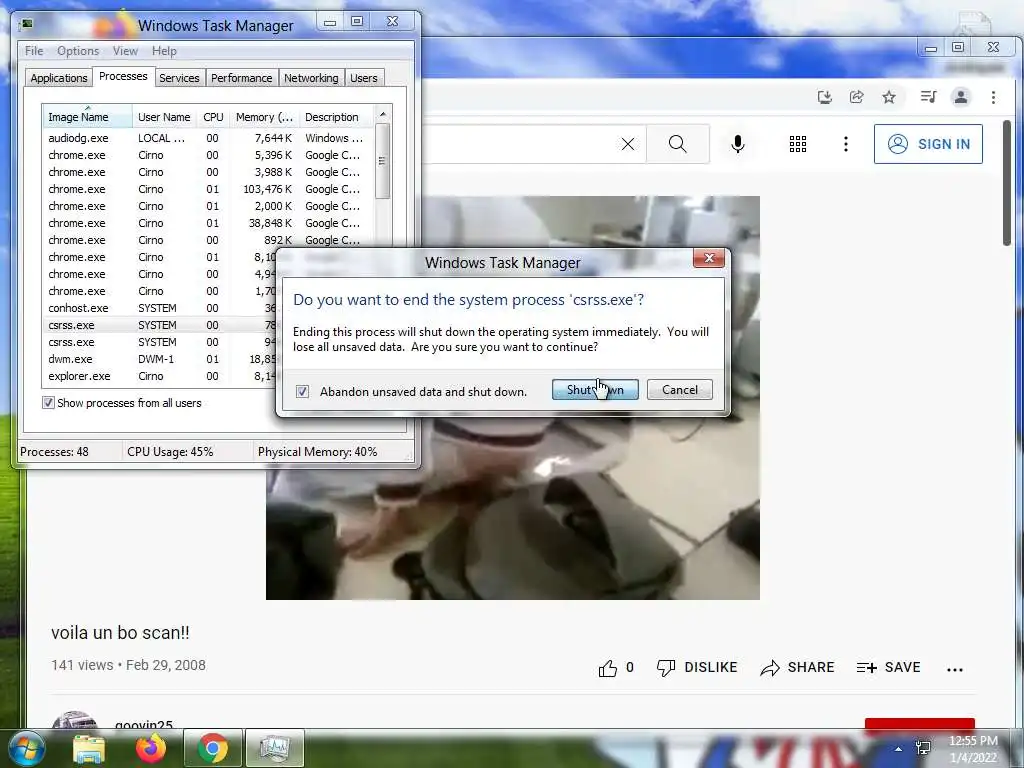Click Chrome install app icon in toolbar
This screenshot has width=1024, height=768.
coord(825,97)
